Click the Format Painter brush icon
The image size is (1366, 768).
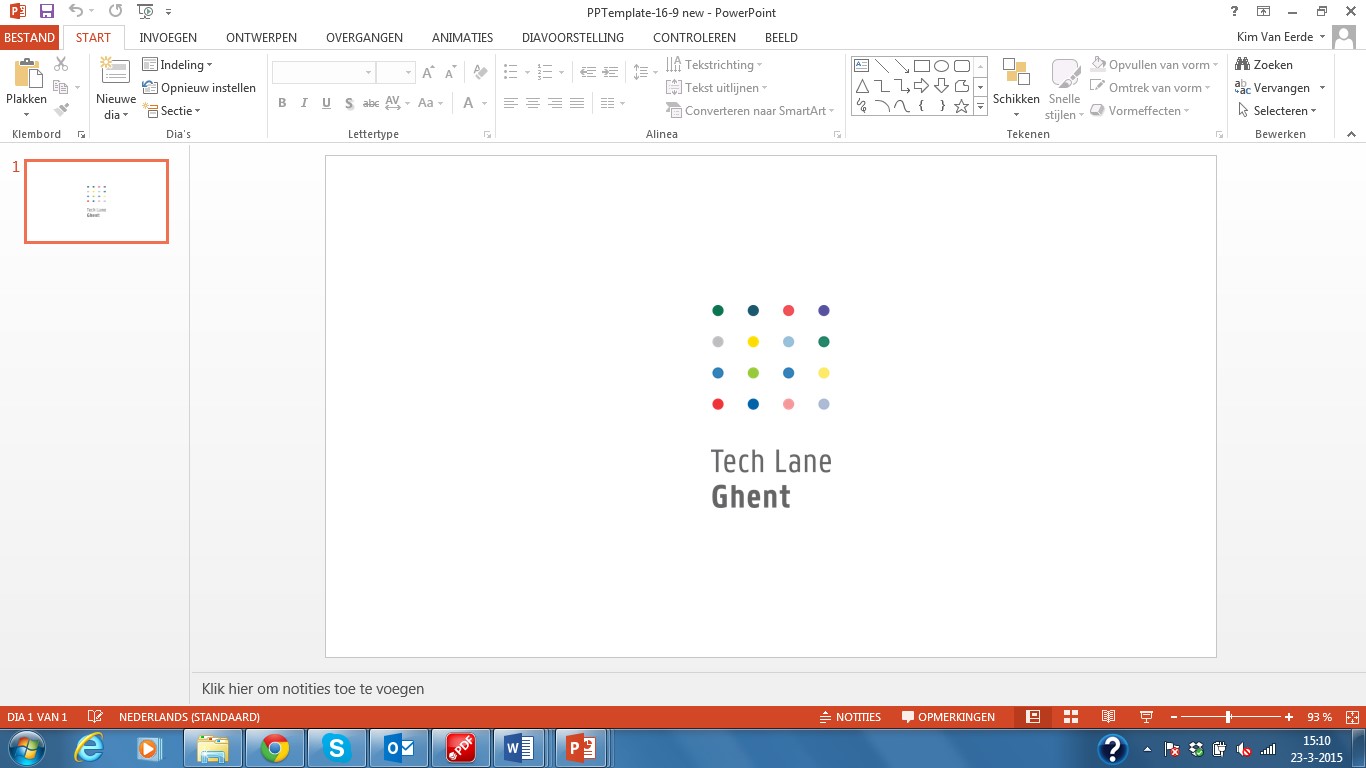coord(61,110)
